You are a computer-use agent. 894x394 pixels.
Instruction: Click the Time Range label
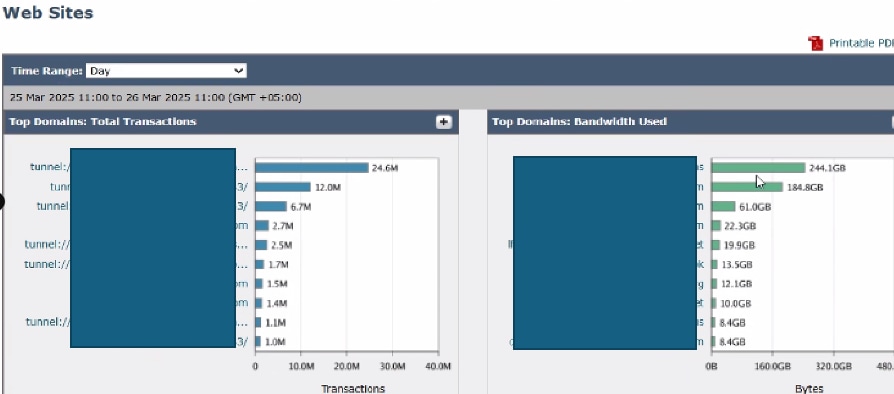[x=47, y=71]
